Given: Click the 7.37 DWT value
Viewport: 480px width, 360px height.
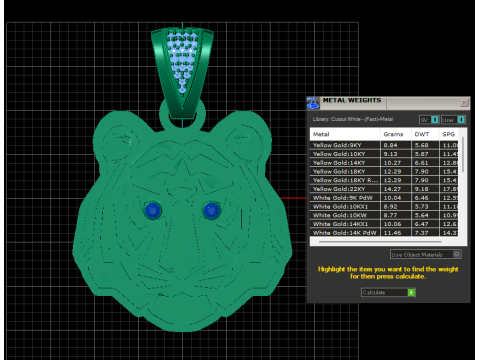Looking at the screenshot, I should [x=422, y=233].
